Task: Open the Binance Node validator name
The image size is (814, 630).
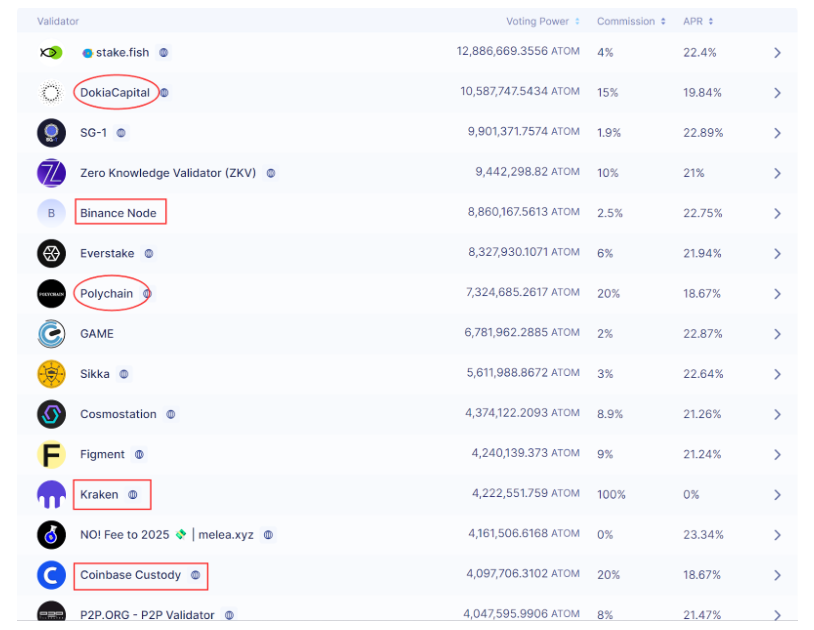Action: (x=118, y=213)
